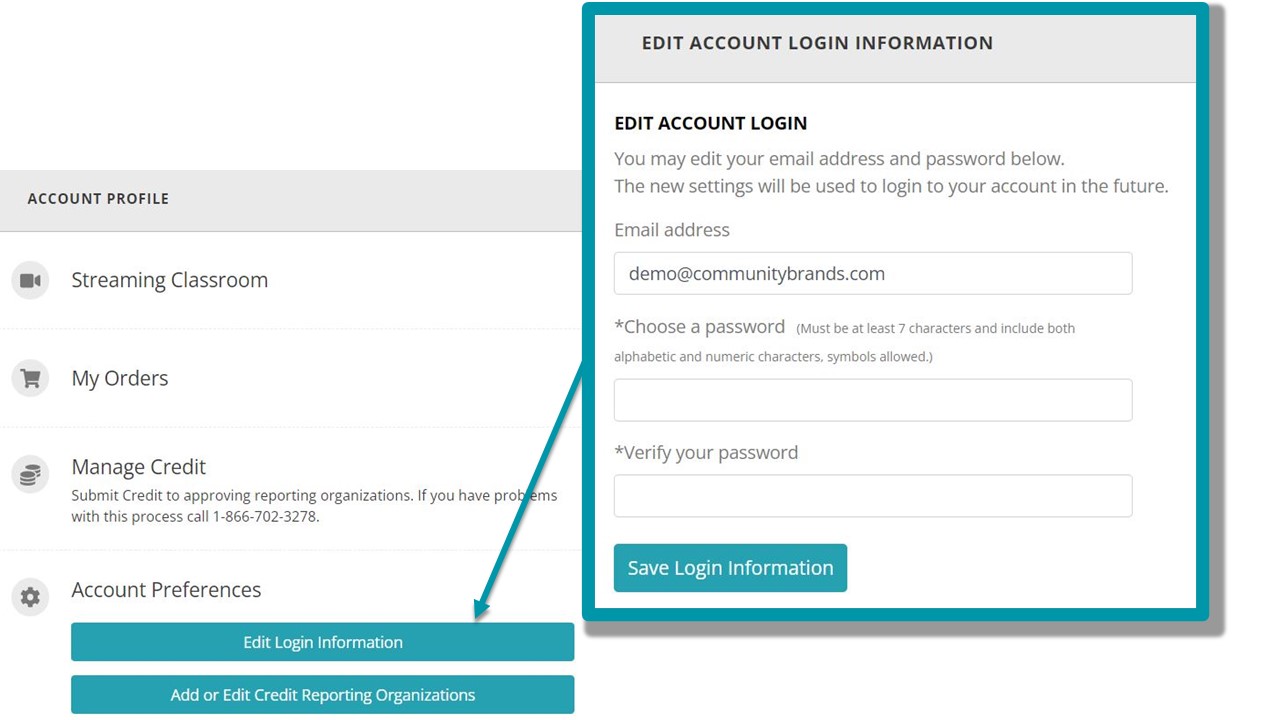Focus the Email address input field
The height and width of the screenshot is (720, 1280).
point(873,273)
